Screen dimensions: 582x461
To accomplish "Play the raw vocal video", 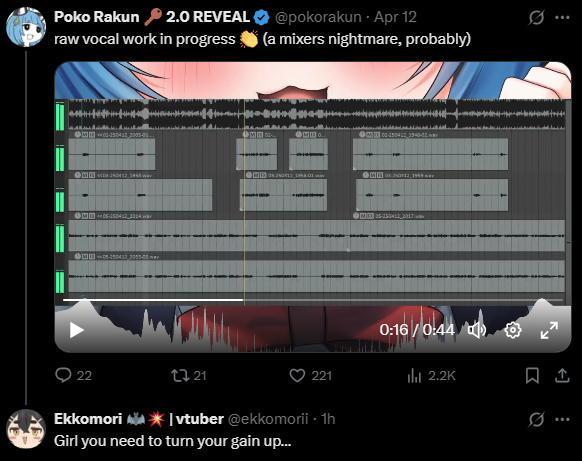I will [x=76, y=330].
